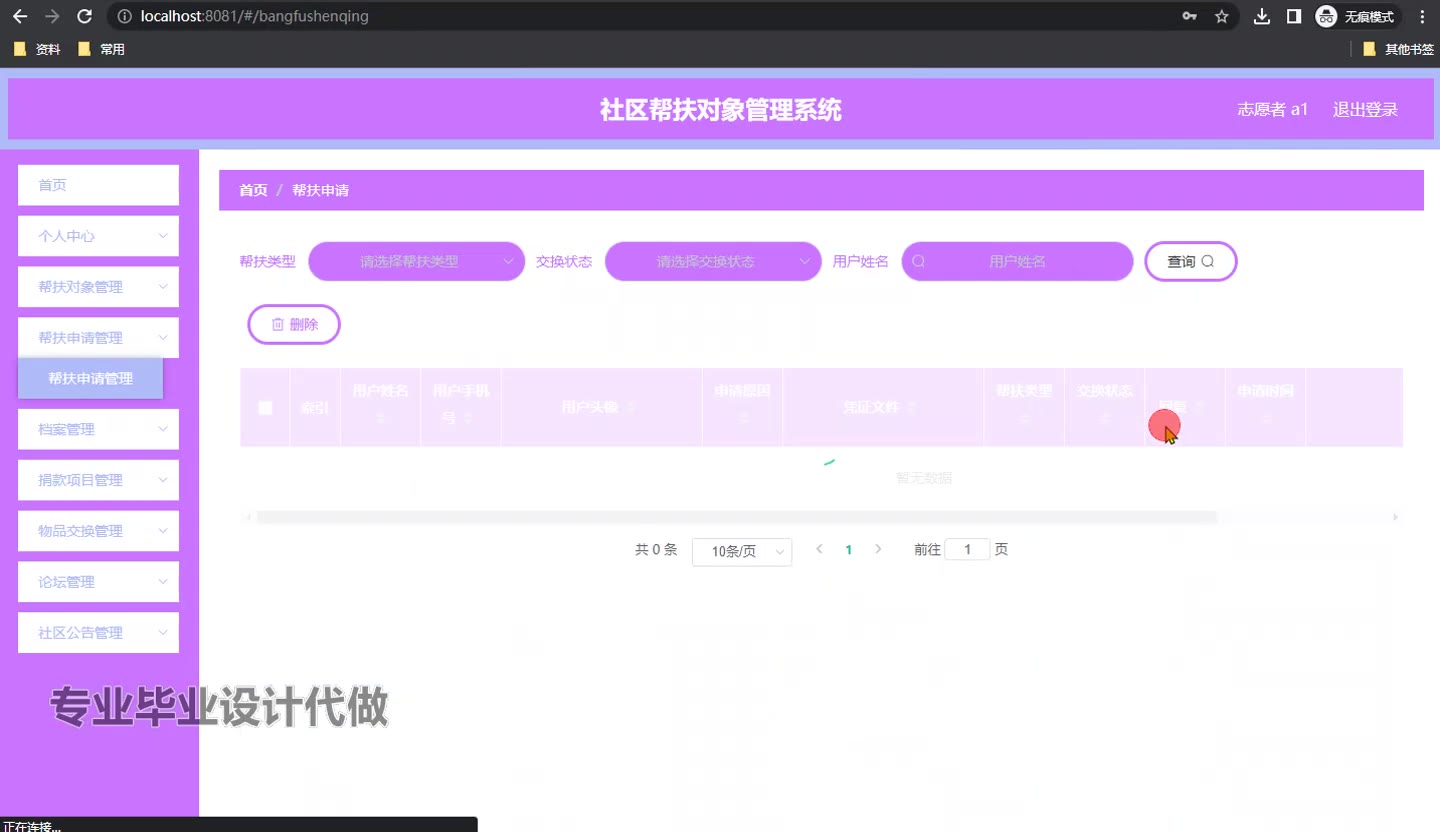Bookmark this page with star icon

tap(1221, 16)
